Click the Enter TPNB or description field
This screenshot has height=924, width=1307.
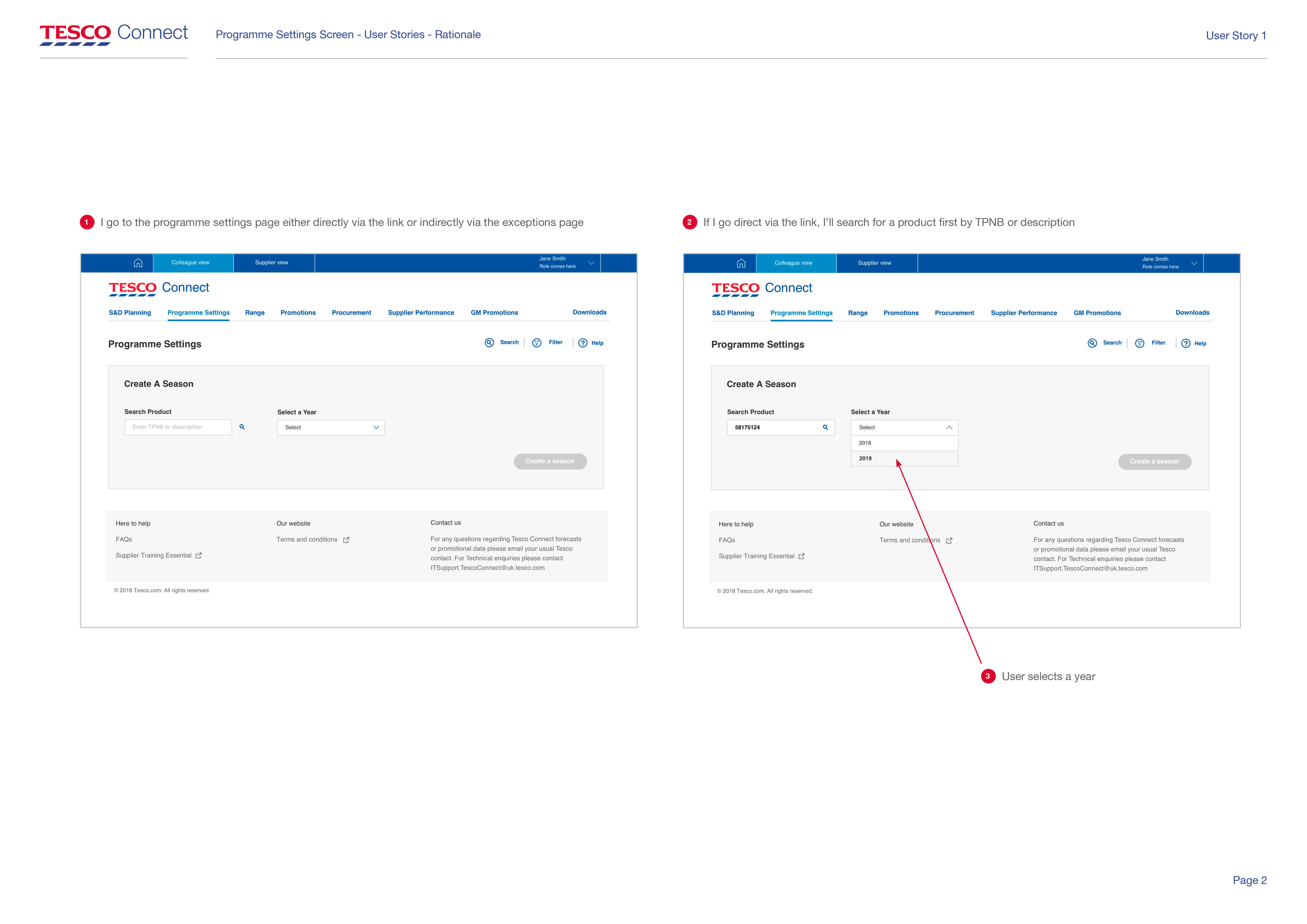coord(178,427)
